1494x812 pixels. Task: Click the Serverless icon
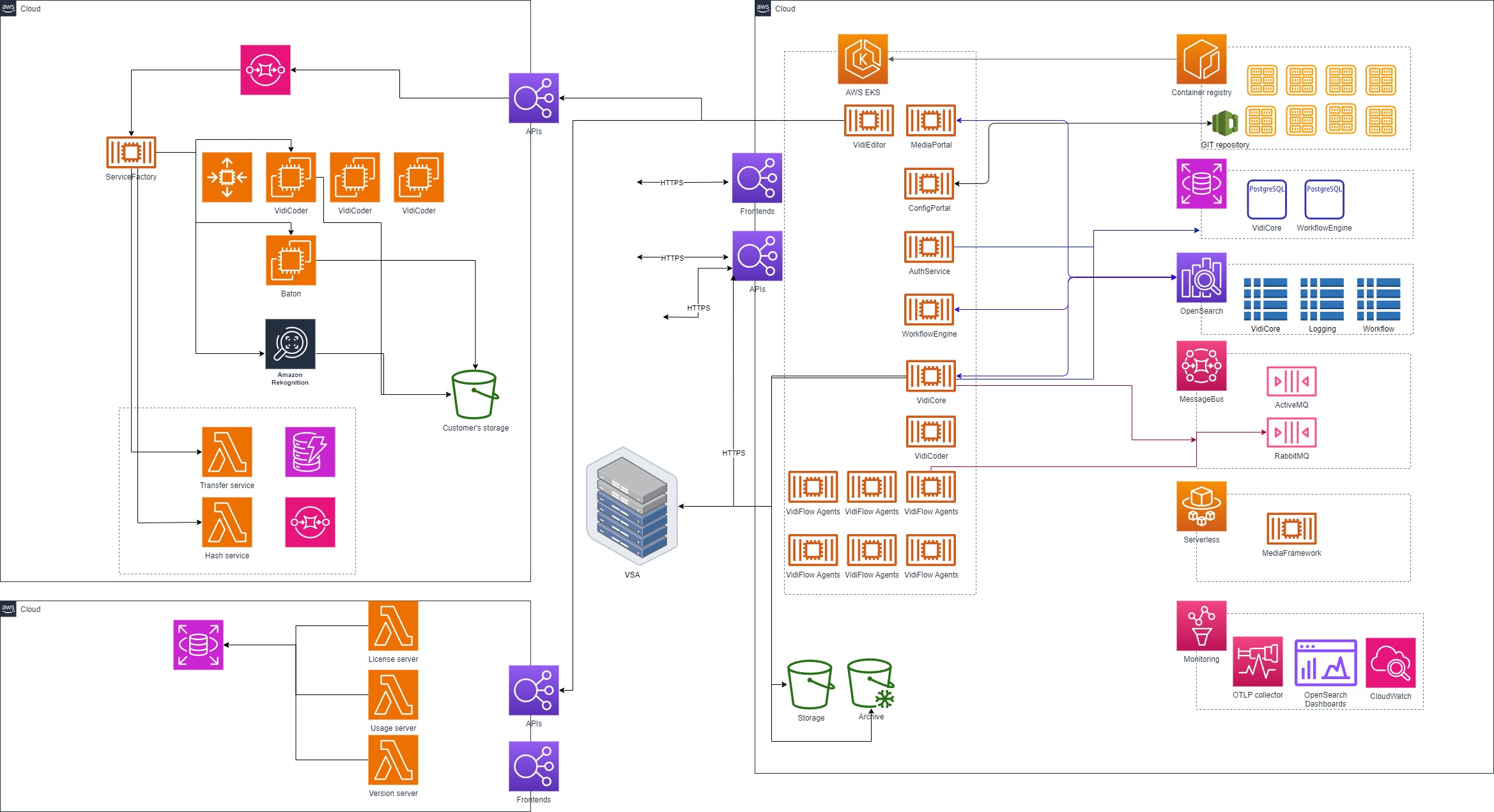coord(1201,506)
